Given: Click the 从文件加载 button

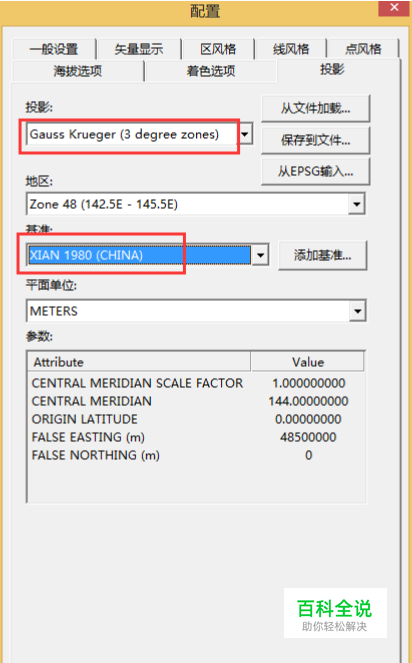Looking at the screenshot, I should tap(316, 109).
